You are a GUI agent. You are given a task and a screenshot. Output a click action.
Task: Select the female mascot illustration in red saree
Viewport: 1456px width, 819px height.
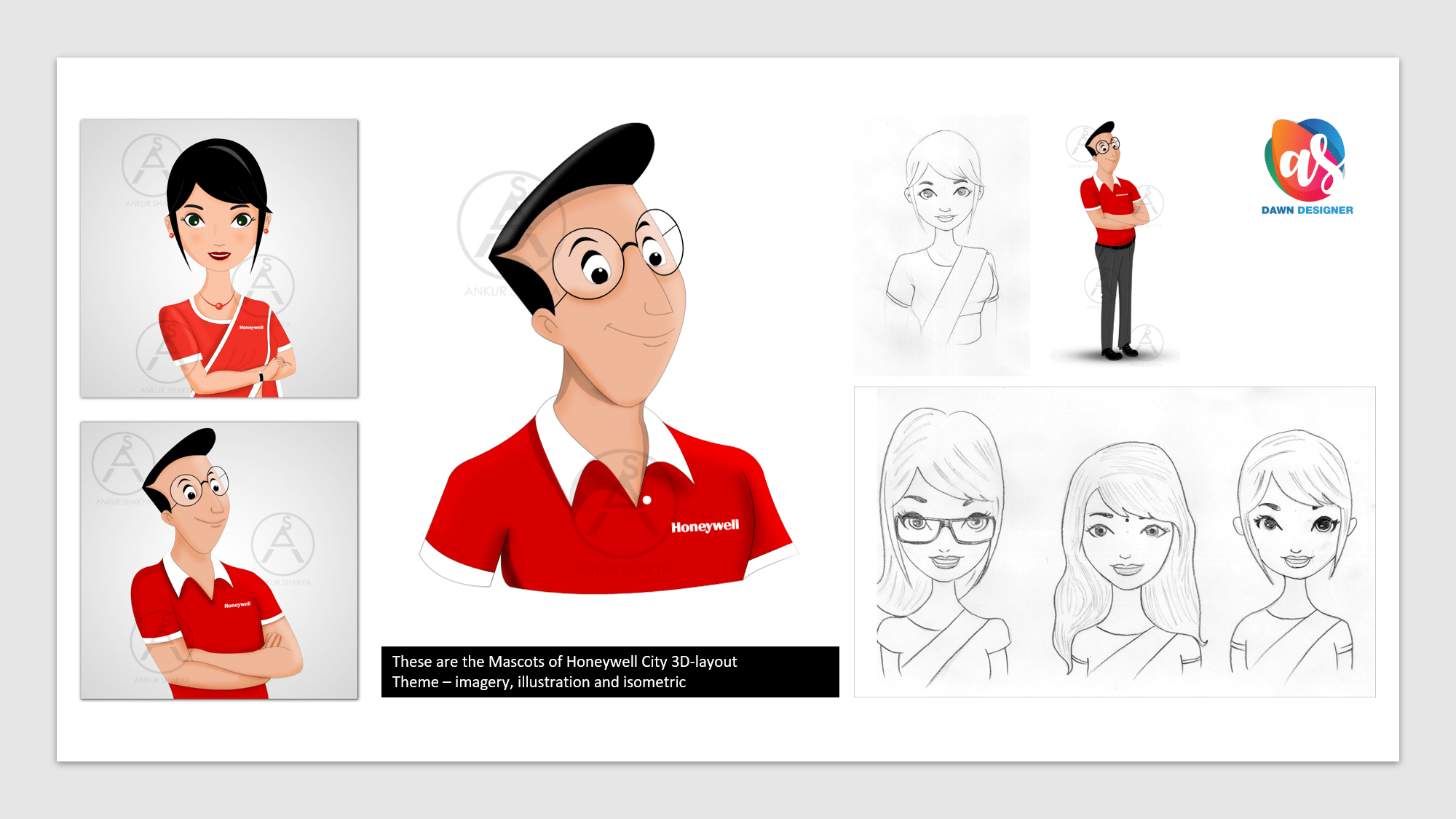coord(219,258)
